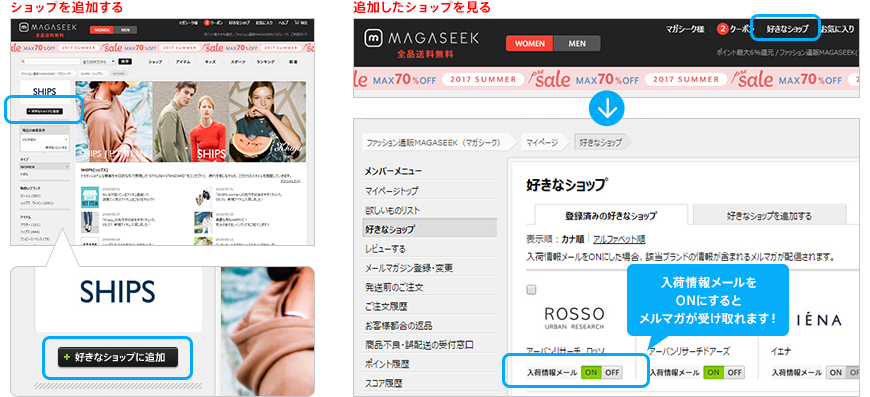The width and height of the screenshot is (870, 397).
Task: Turn OFF arrival mail for アーバンリサーチ ロッソ
Action: pos(612,373)
